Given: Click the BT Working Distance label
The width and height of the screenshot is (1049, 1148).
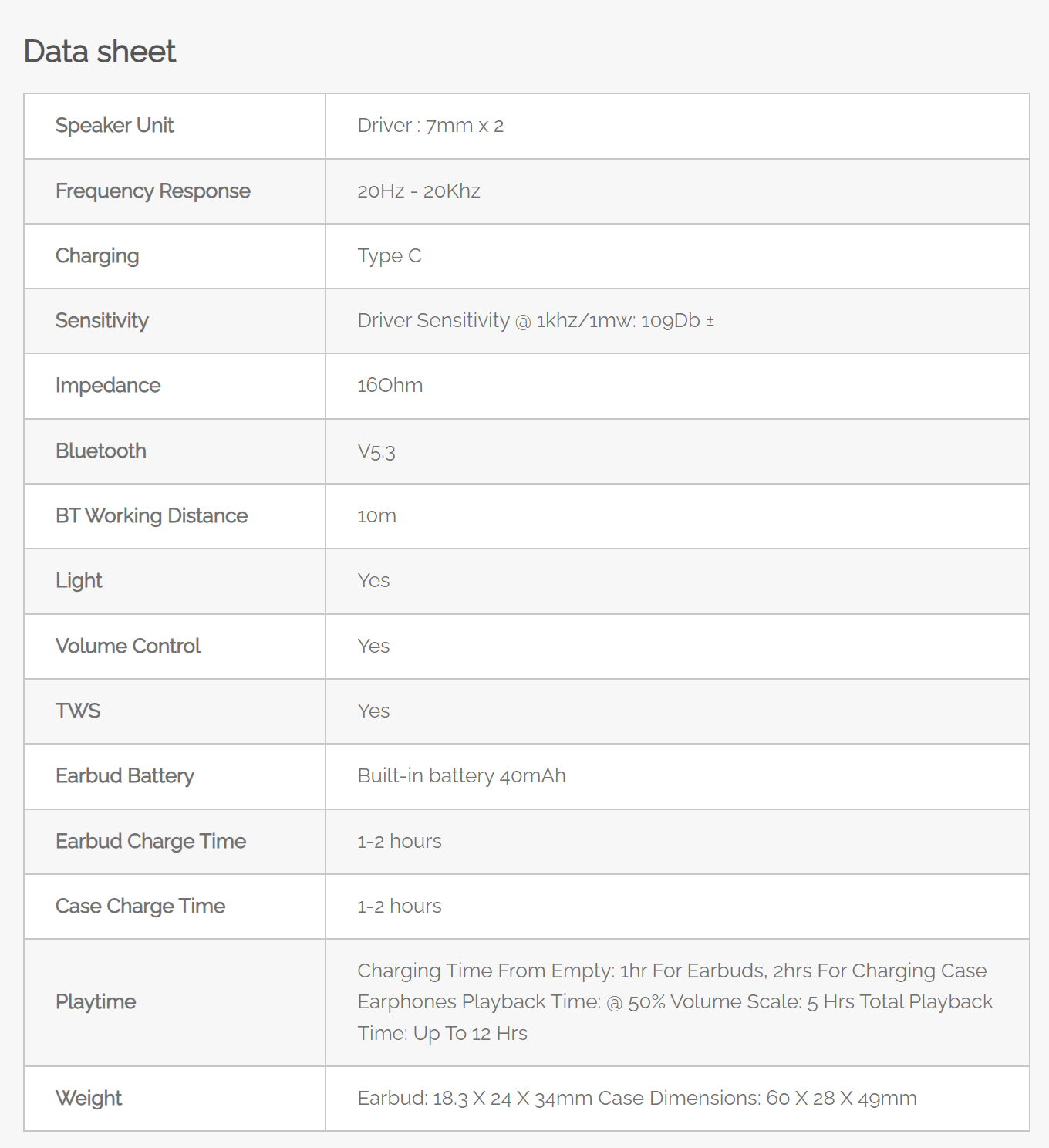Looking at the screenshot, I should click(x=151, y=516).
